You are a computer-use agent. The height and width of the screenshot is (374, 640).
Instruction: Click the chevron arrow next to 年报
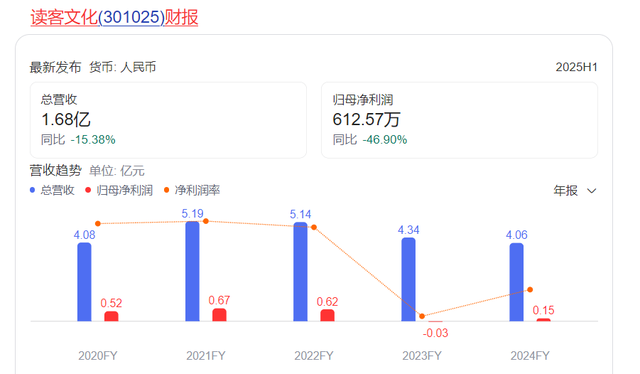(x=591, y=191)
